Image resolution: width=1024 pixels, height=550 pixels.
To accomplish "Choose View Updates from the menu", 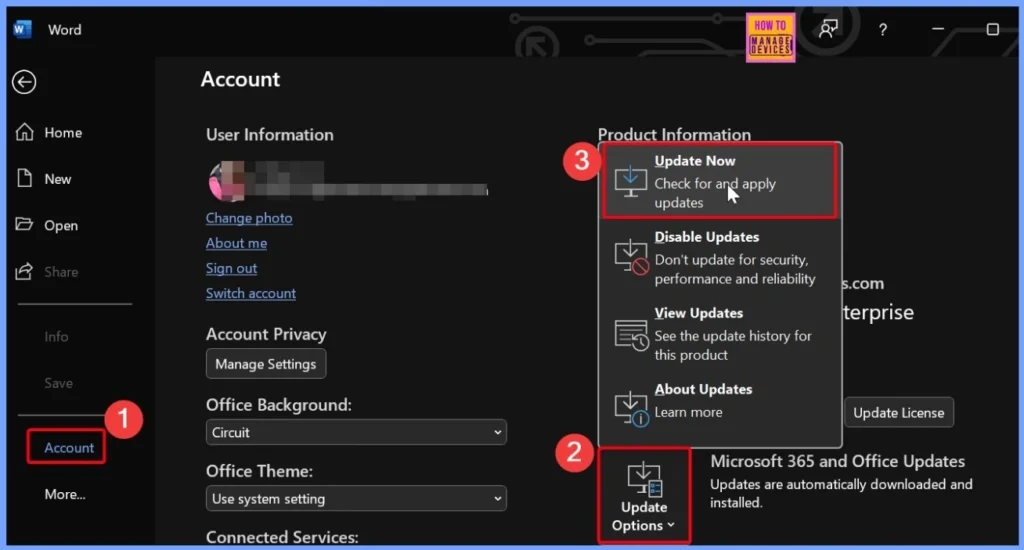I will pos(719,334).
